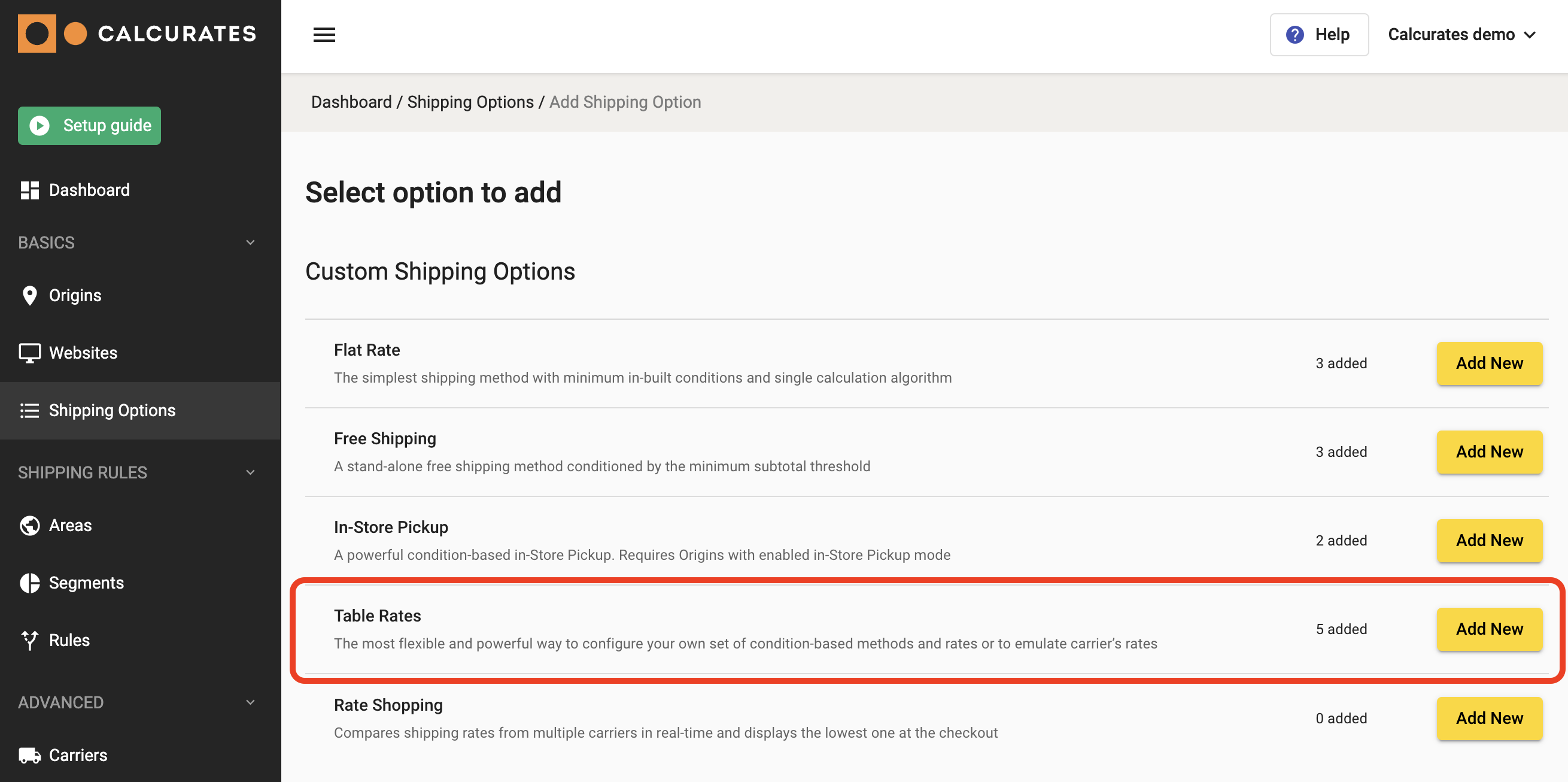Click the Shipping Options list icon
Image resolution: width=1568 pixels, height=782 pixels.
pyautogui.click(x=29, y=411)
